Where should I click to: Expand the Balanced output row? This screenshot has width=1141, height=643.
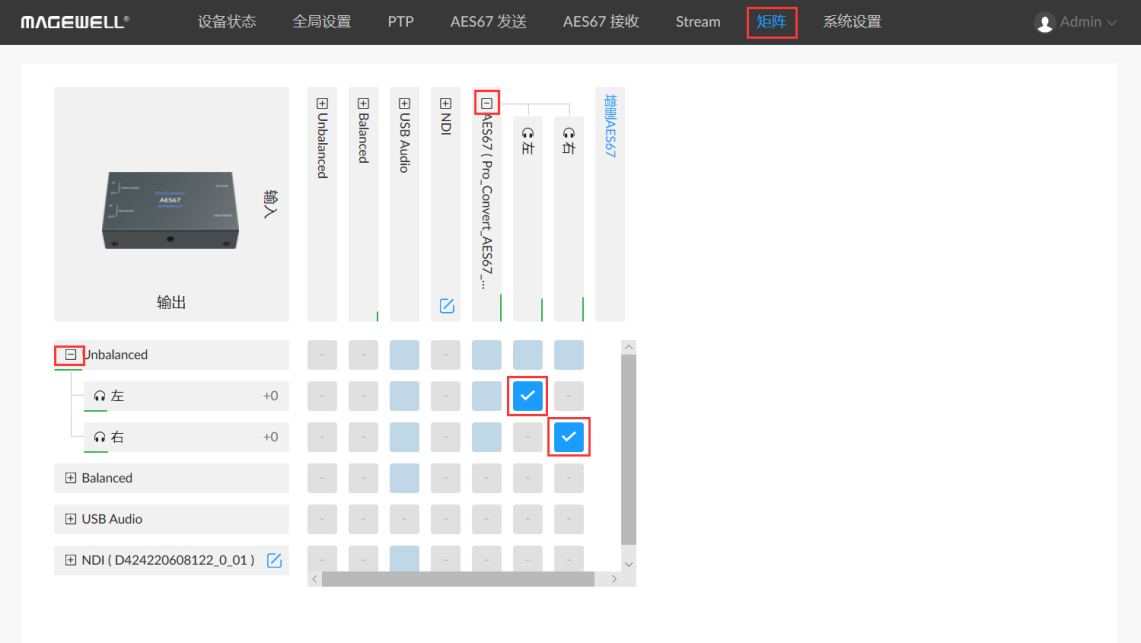pyautogui.click(x=70, y=478)
